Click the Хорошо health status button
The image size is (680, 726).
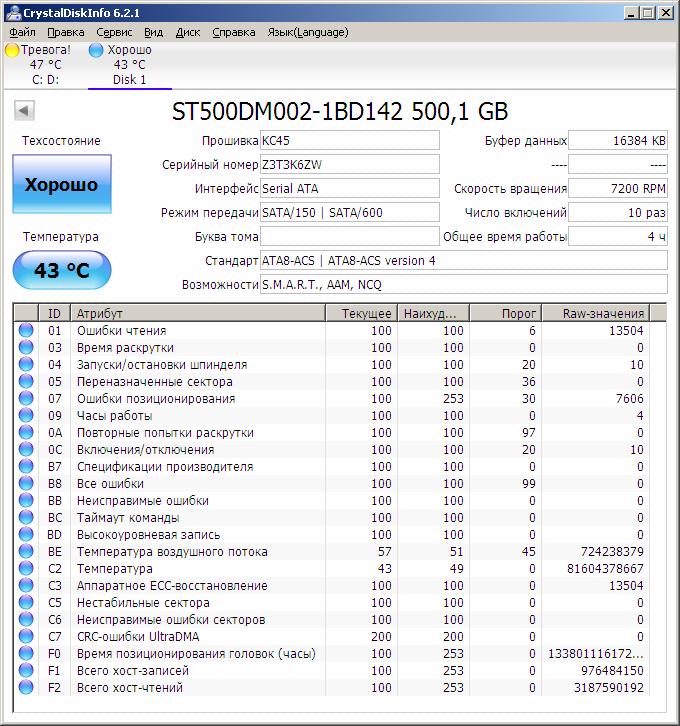[x=62, y=184]
